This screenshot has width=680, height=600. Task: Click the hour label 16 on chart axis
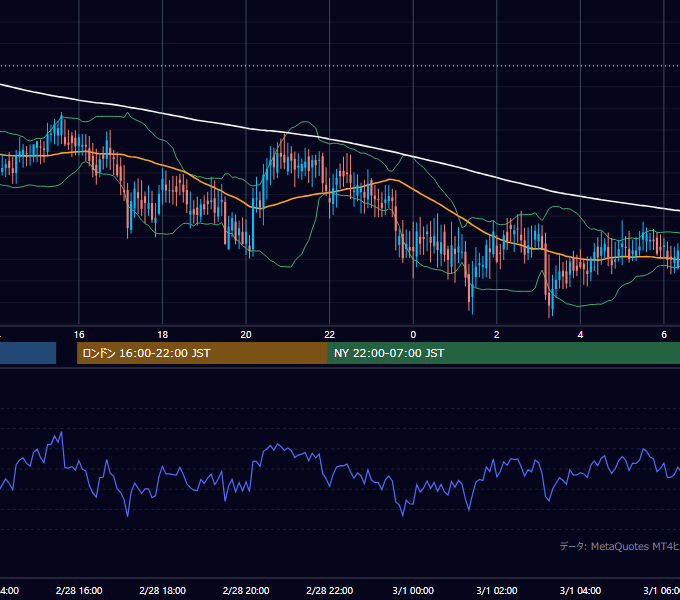79,335
